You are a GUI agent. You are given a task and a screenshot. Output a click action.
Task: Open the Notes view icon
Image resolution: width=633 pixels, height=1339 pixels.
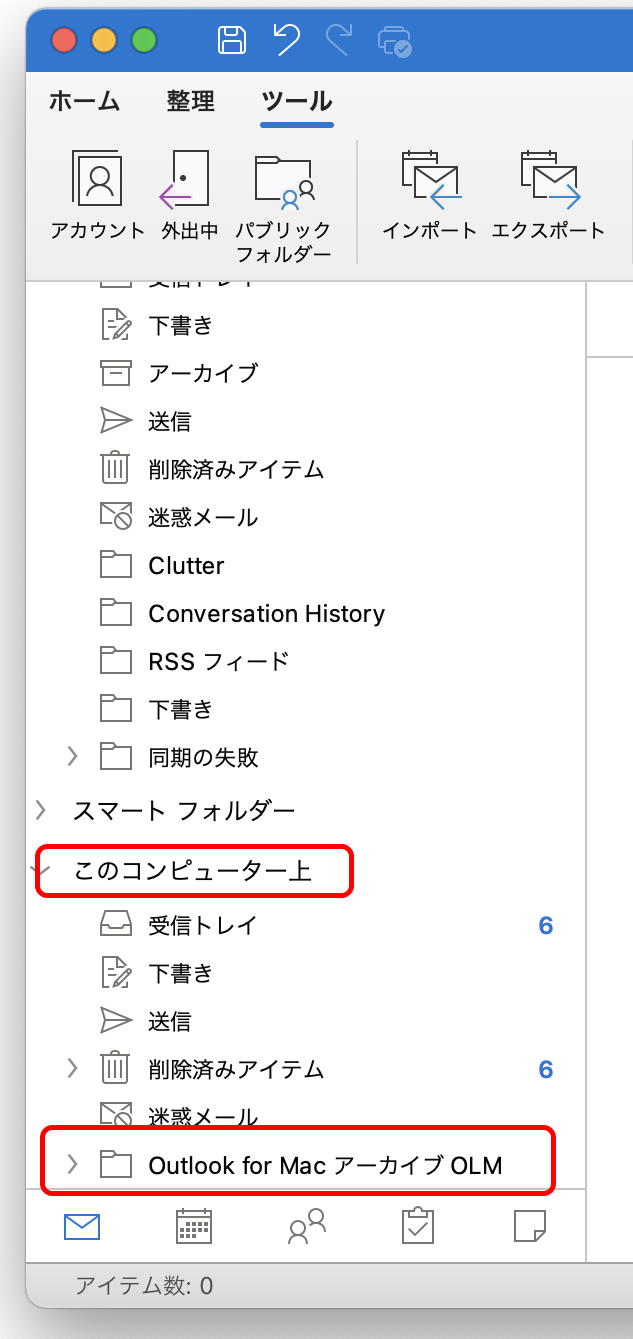530,1226
